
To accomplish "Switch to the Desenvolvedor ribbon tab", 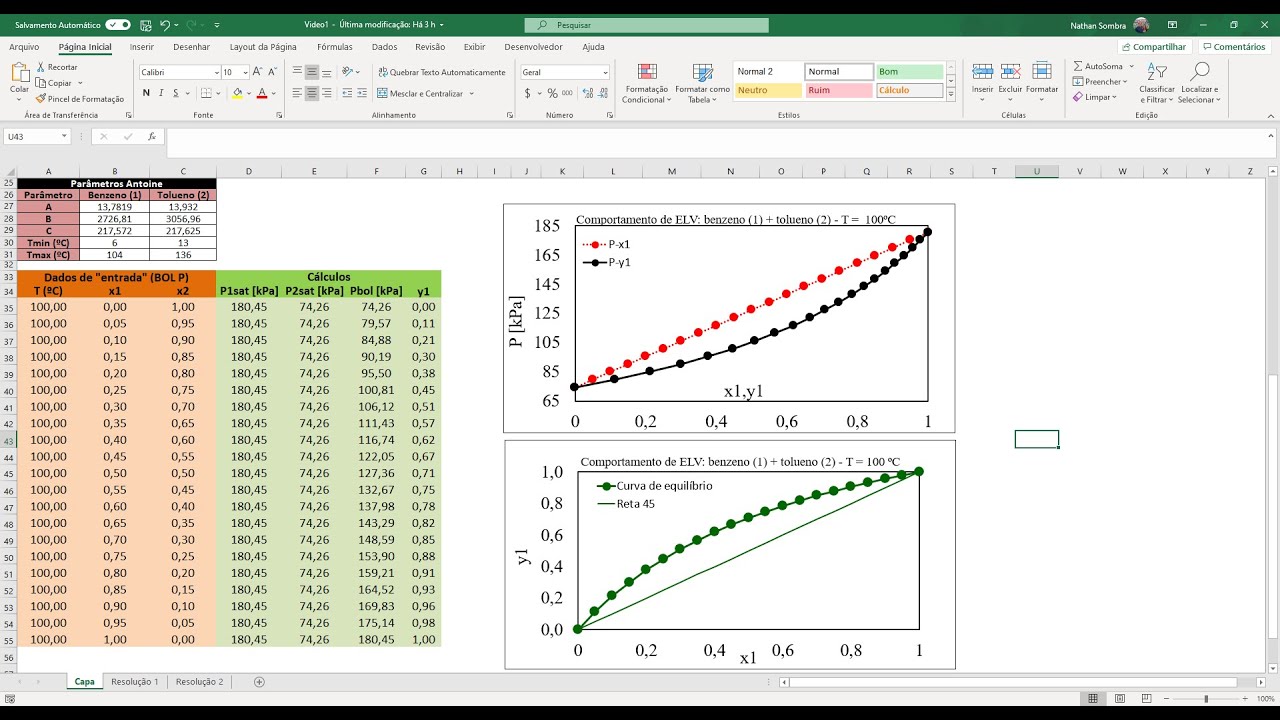I will (534, 47).
